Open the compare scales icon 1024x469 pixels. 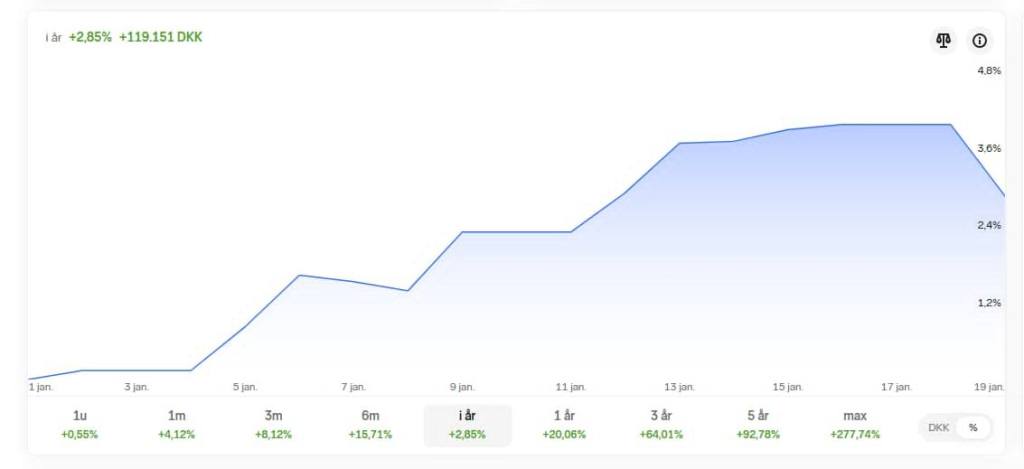(x=943, y=41)
